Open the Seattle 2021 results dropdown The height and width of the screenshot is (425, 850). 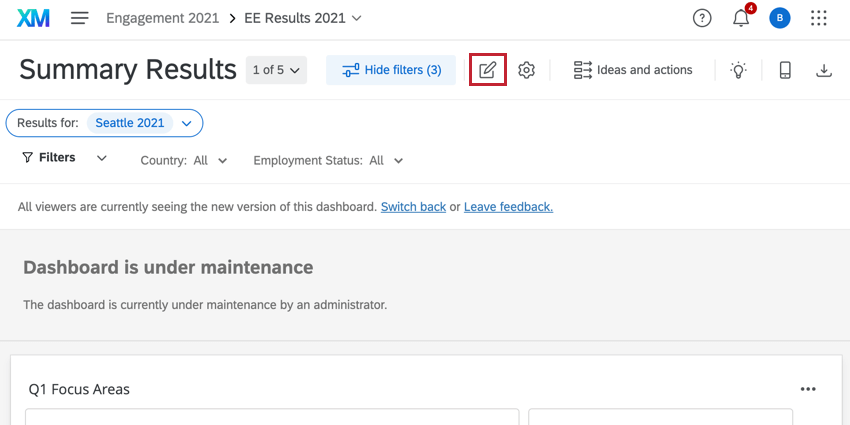coord(186,123)
